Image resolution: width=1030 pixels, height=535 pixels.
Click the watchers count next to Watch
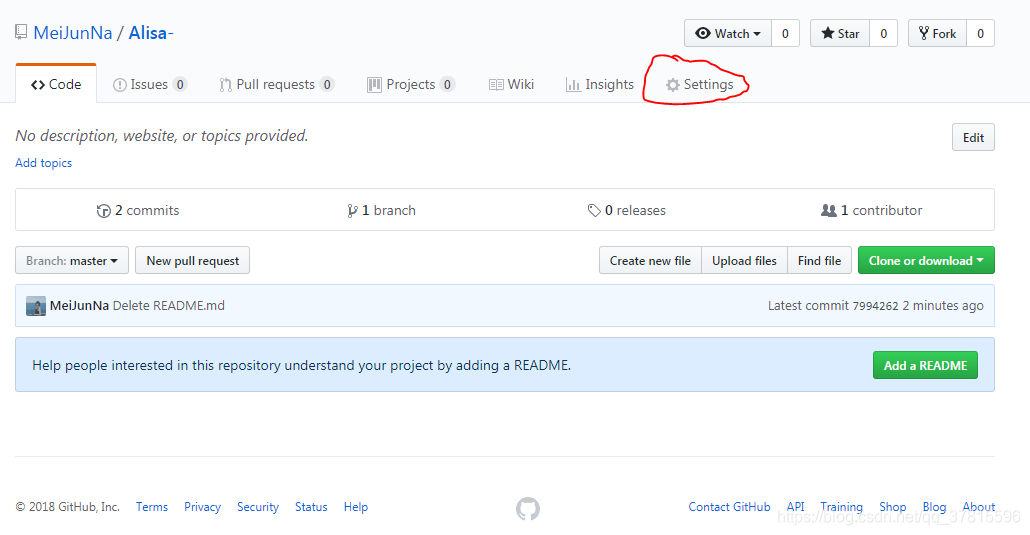point(785,34)
